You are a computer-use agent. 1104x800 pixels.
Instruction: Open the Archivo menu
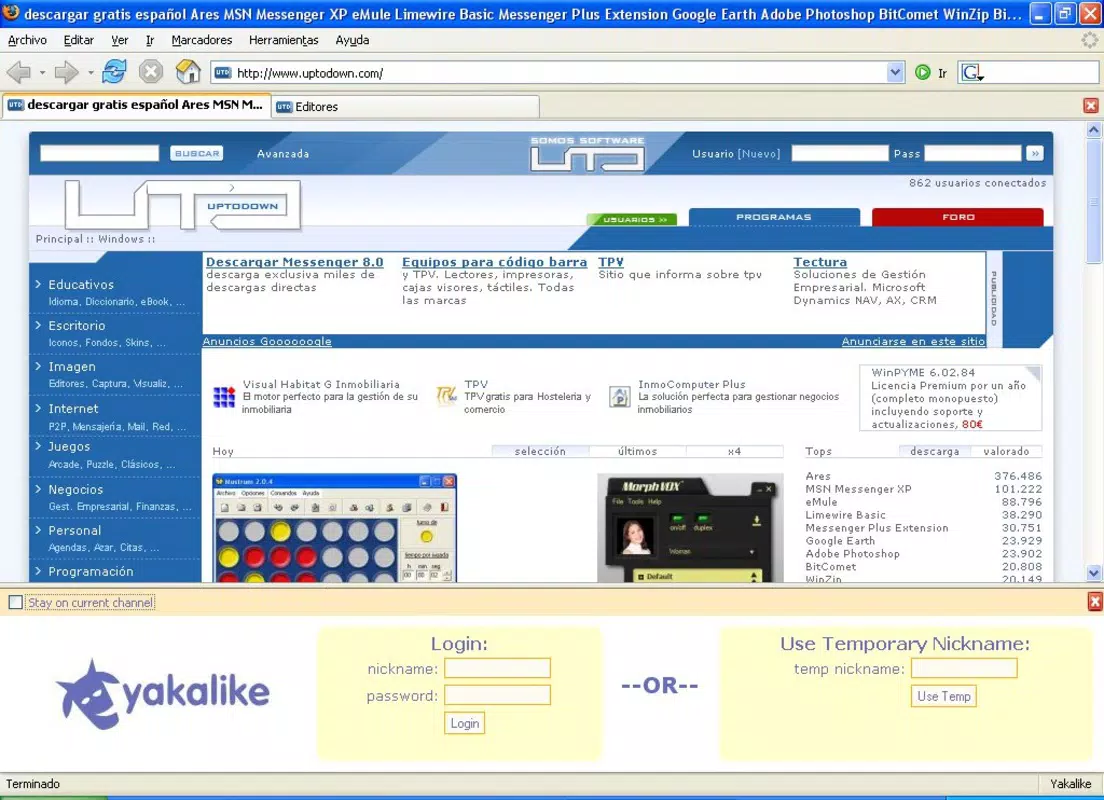click(x=27, y=40)
